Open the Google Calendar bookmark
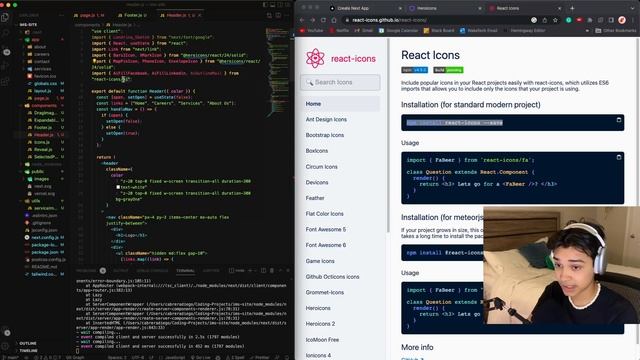Screen dimensions: 640x360 (x=398, y=31)
